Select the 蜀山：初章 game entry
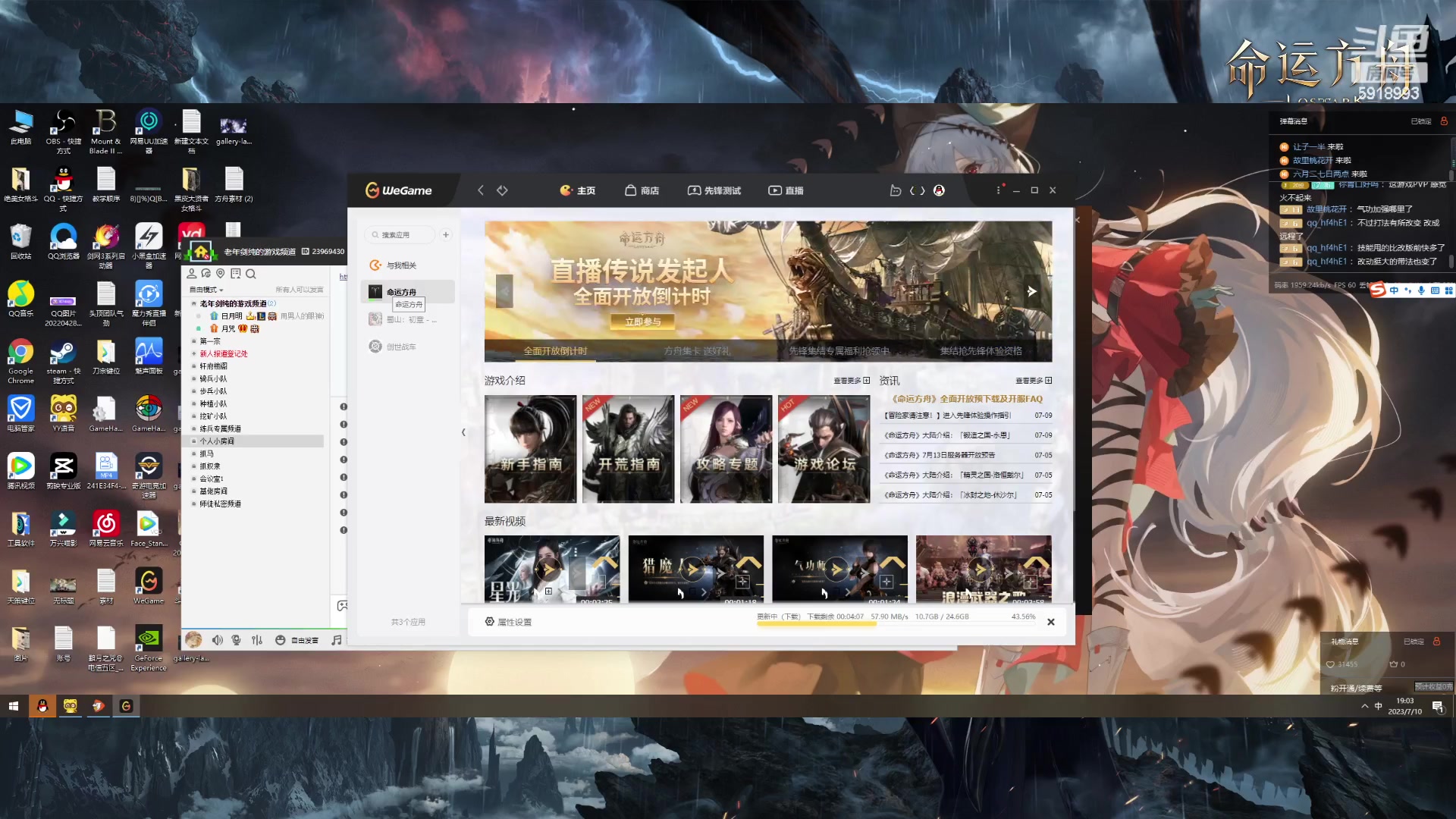The height and width of the screenshot is (819, 1456). click(408, 319)
